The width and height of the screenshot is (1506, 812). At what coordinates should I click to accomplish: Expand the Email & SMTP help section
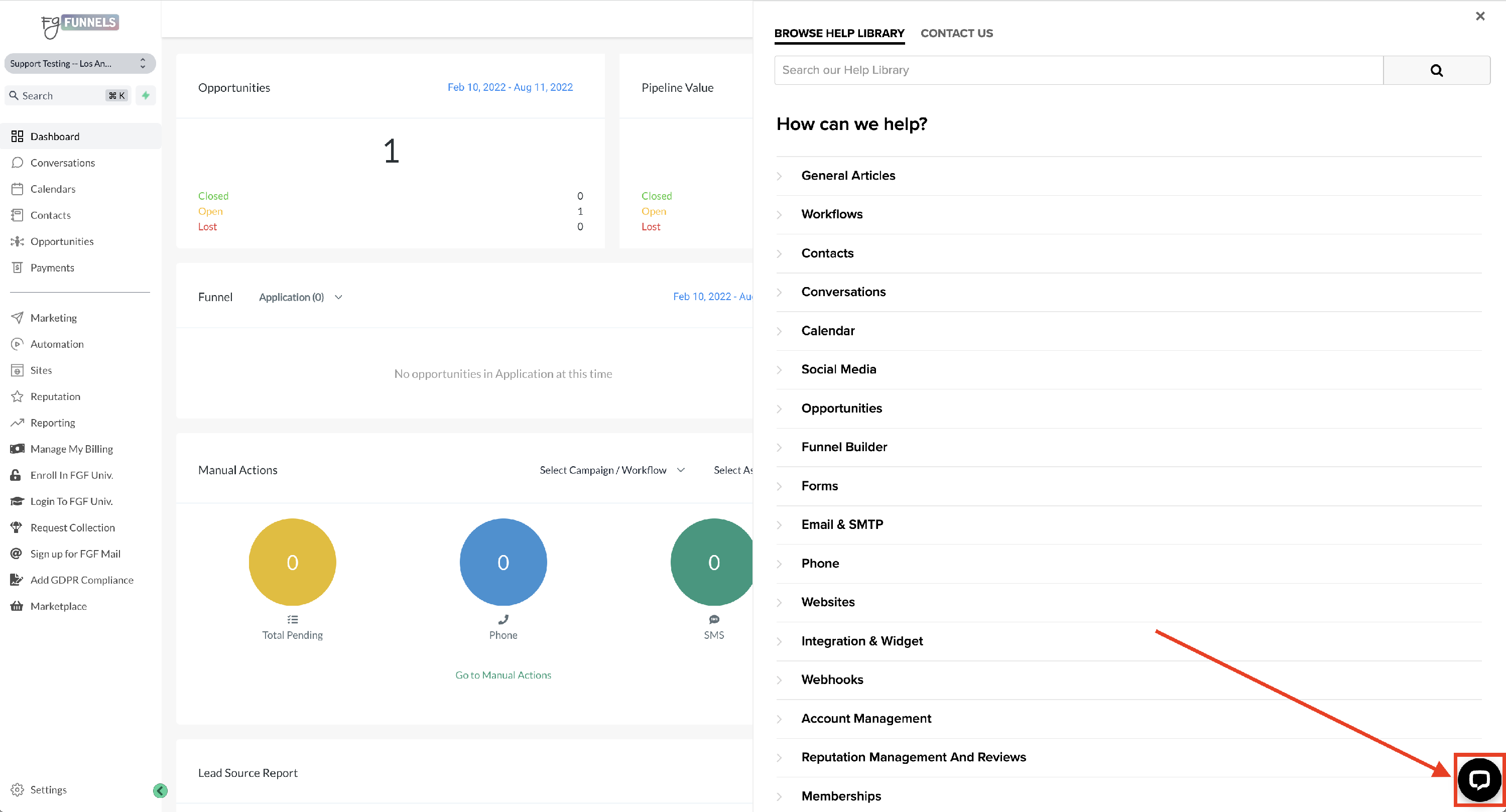842,524
